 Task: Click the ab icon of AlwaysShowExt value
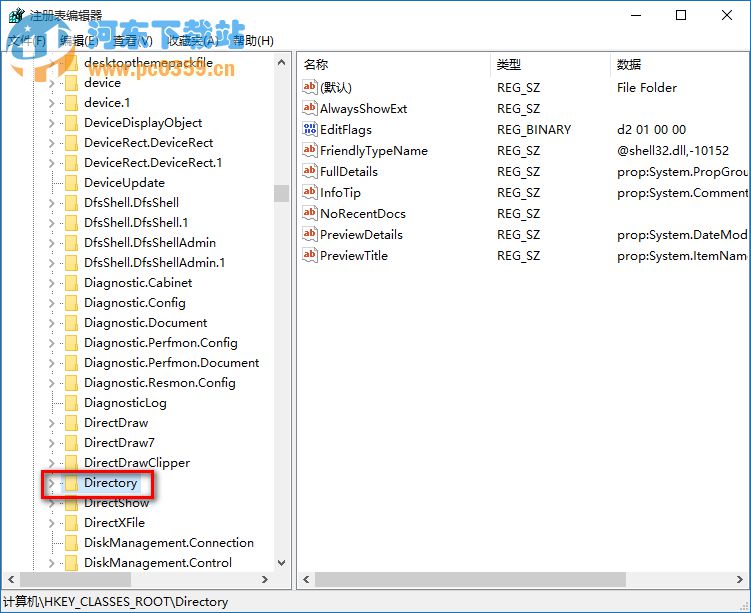tap(309, 108)
